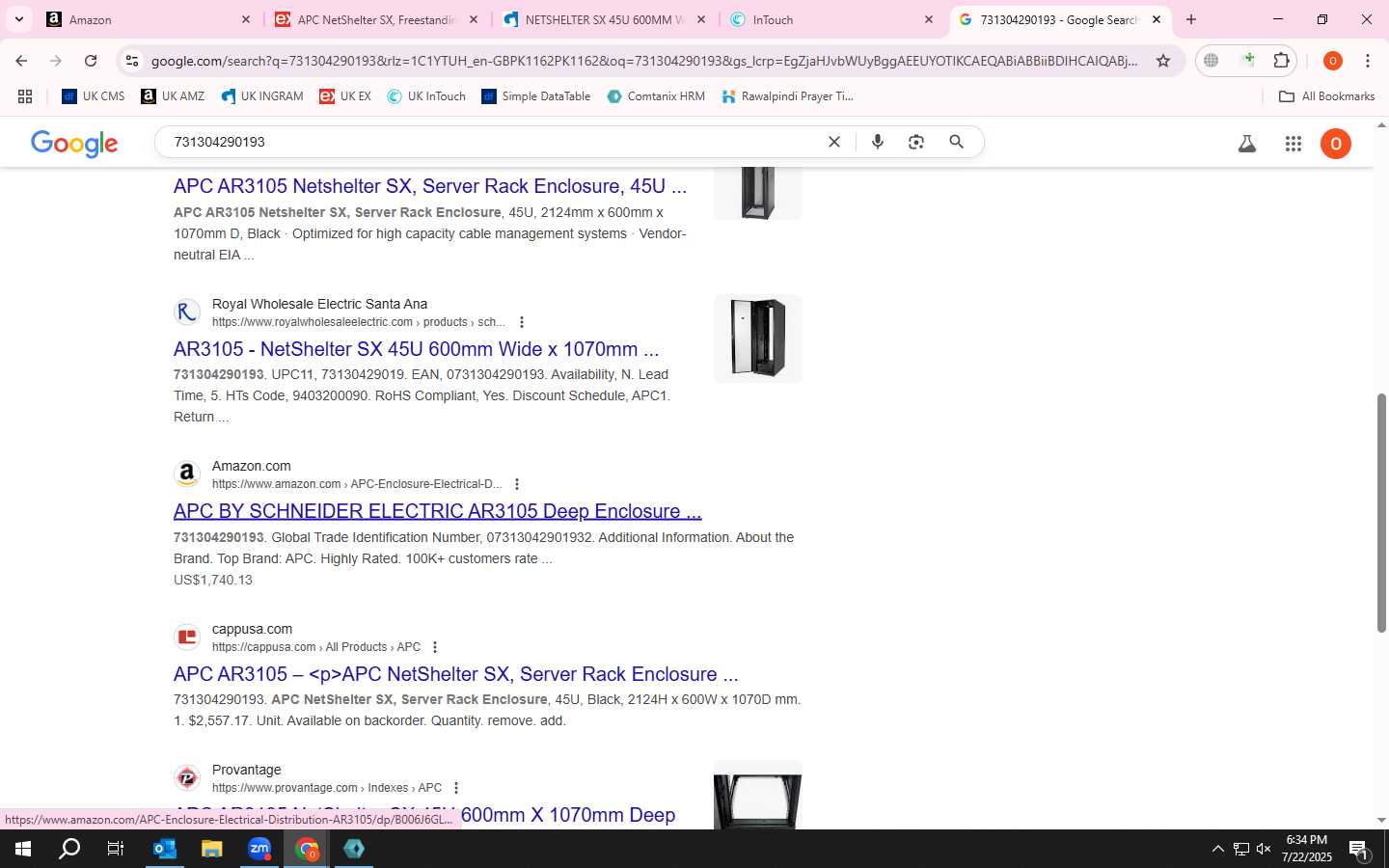This screenshot has width=1389, height=868.
Task: Search by image with Google Lens icon
Action: pyautogui.click(x=916, y=142)
